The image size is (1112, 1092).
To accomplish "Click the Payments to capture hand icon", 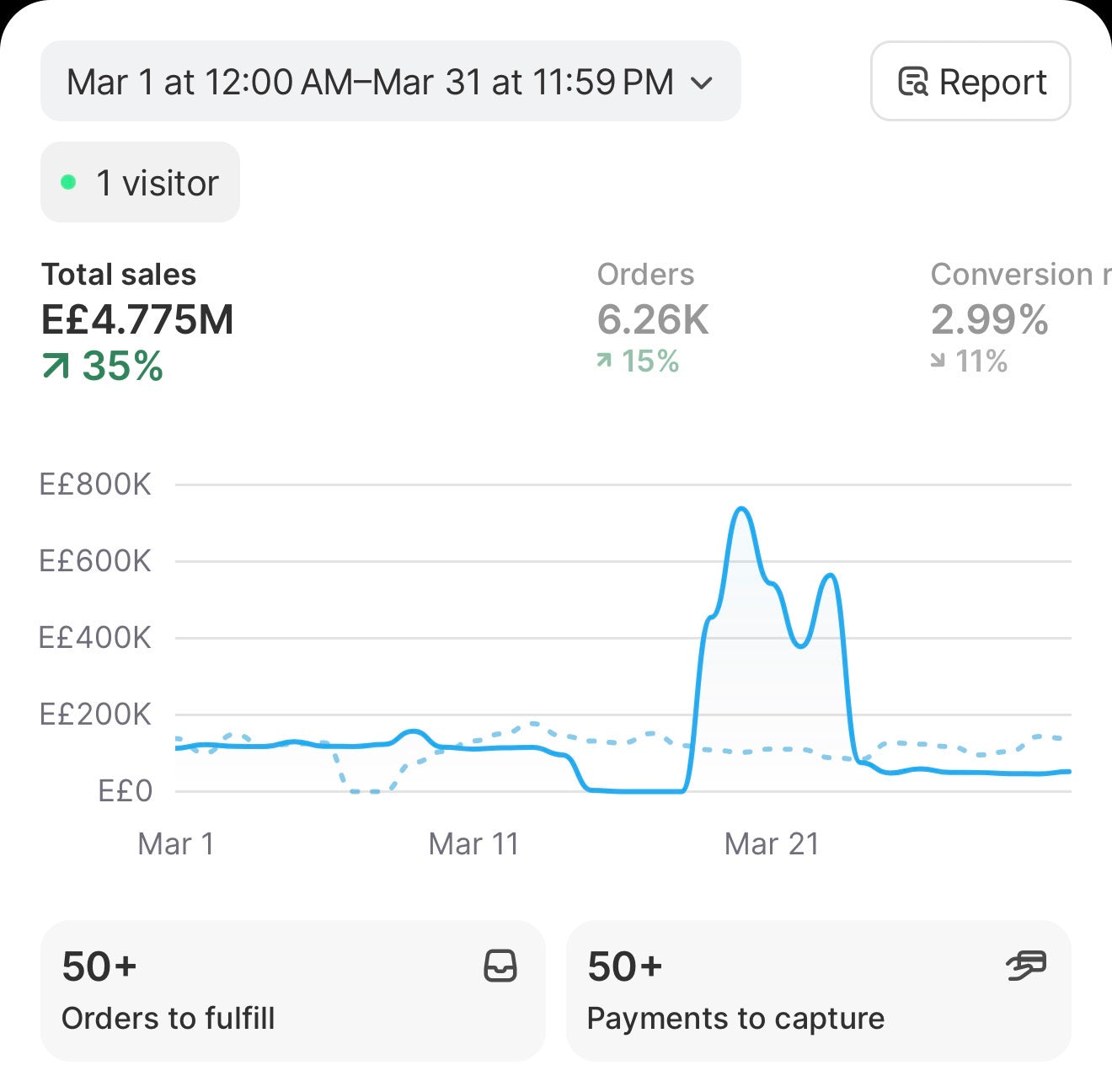I will [1026, 966].
